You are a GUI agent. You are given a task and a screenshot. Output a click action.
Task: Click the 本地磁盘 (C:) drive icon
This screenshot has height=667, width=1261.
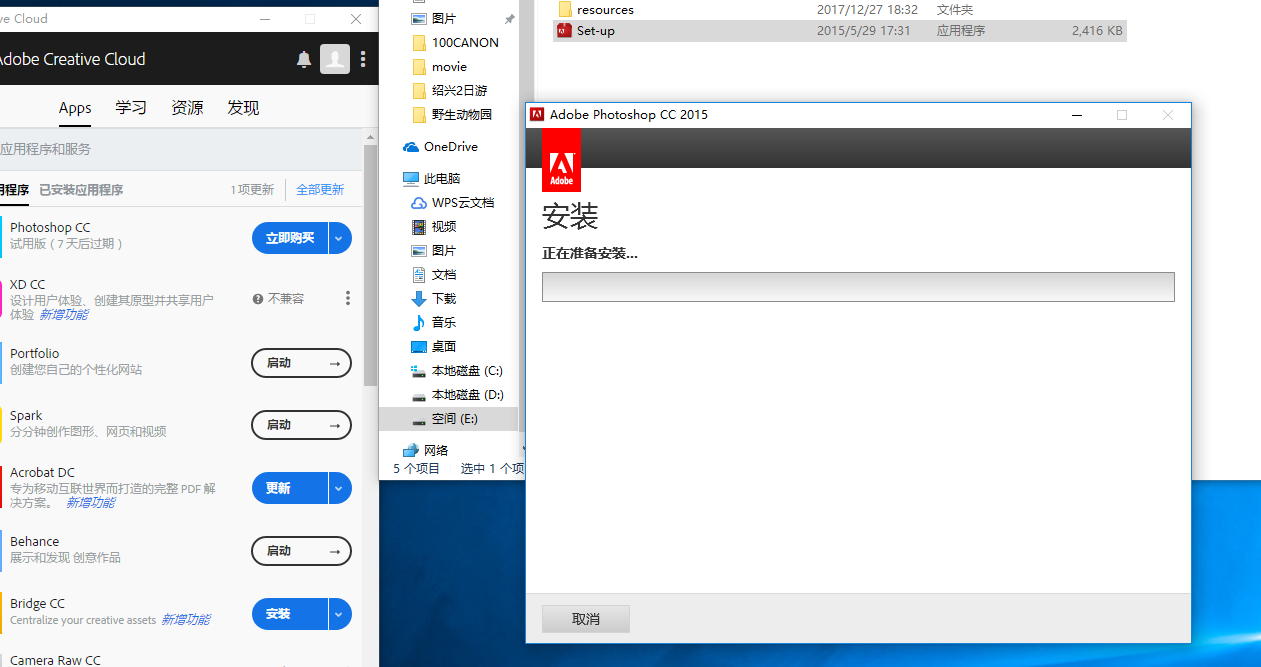coord(419,371)
